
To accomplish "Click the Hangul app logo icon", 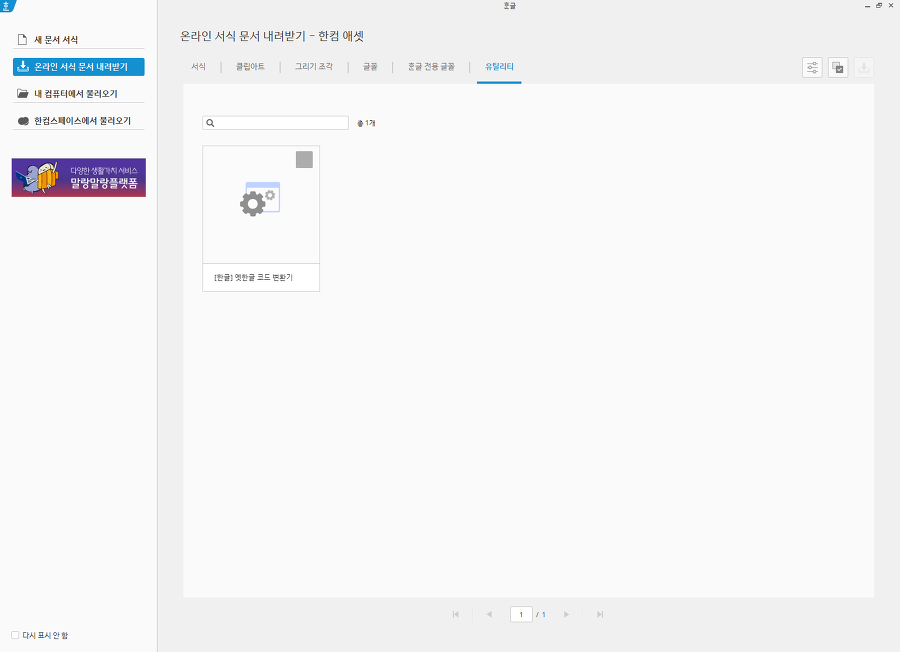I will [x=7, y=6].
